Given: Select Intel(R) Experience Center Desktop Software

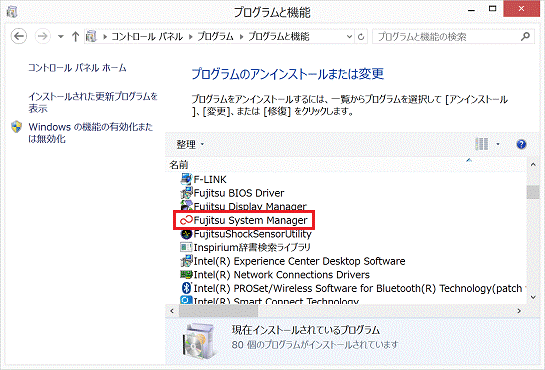Looking at the screenshot, I should (x=299, y=261).
